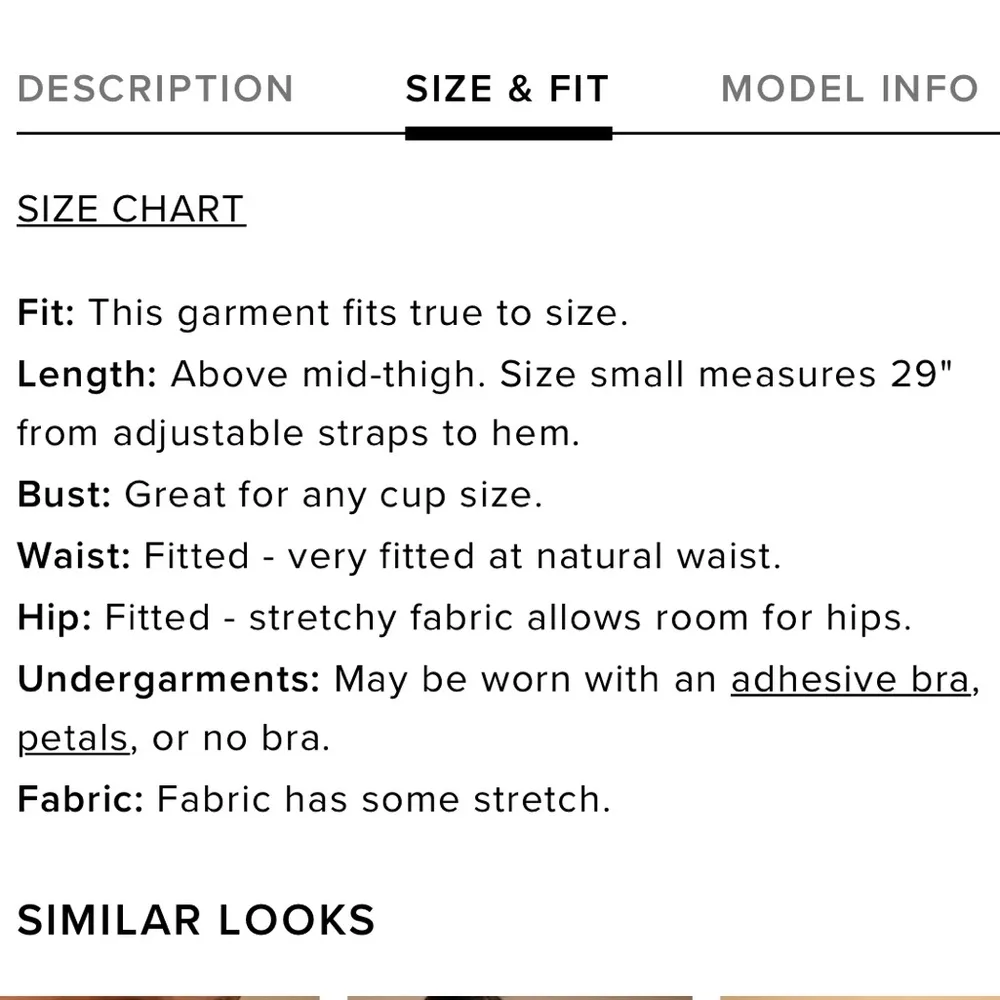Screen dimensions: 1000x1000
Task: Click the bold Undergarments label
Action: pyautogui.click(x=168, y=679)
